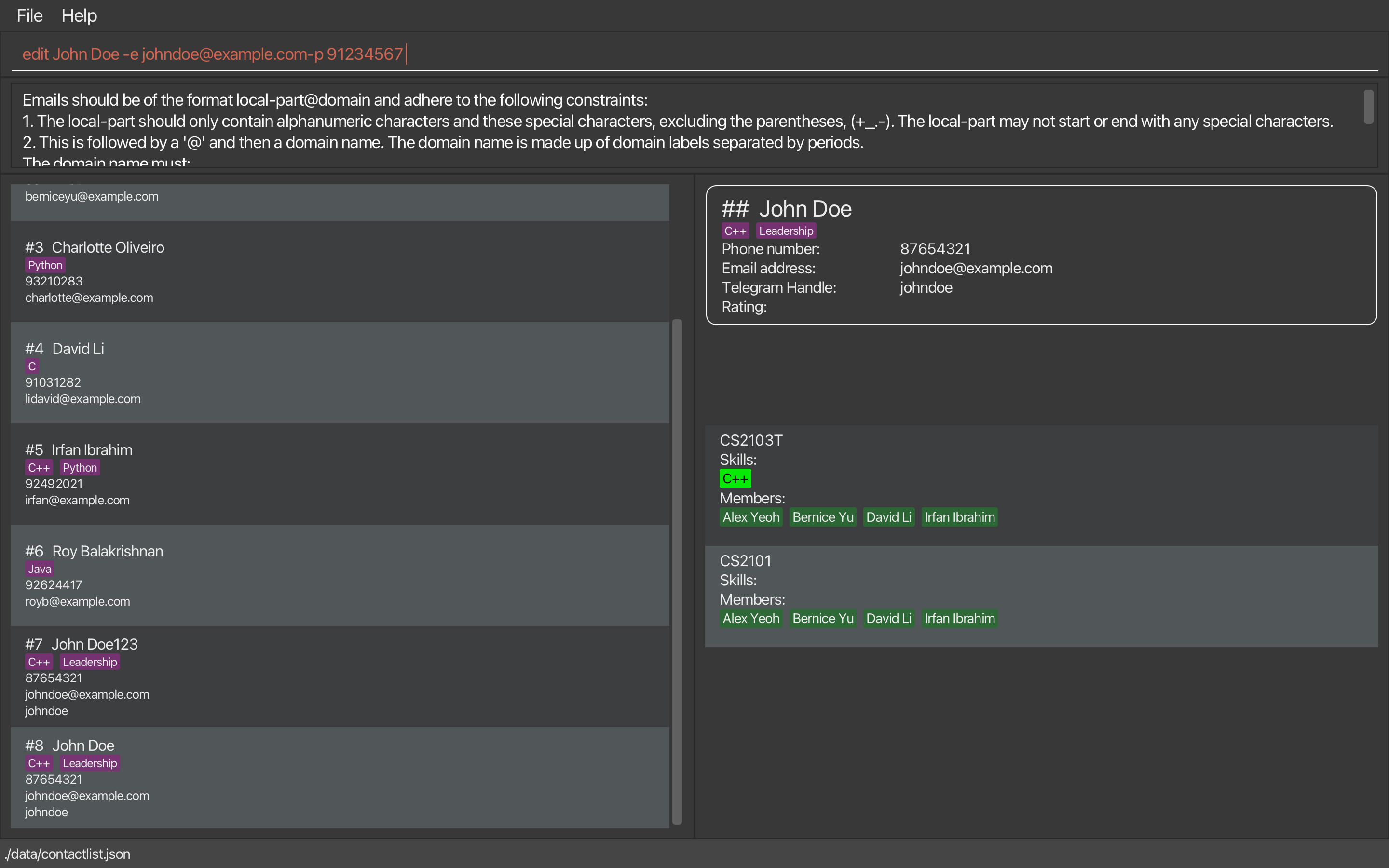
Task: Click Irfan Ibrahim member tag in CS2103T
Action: click(958, 517)
